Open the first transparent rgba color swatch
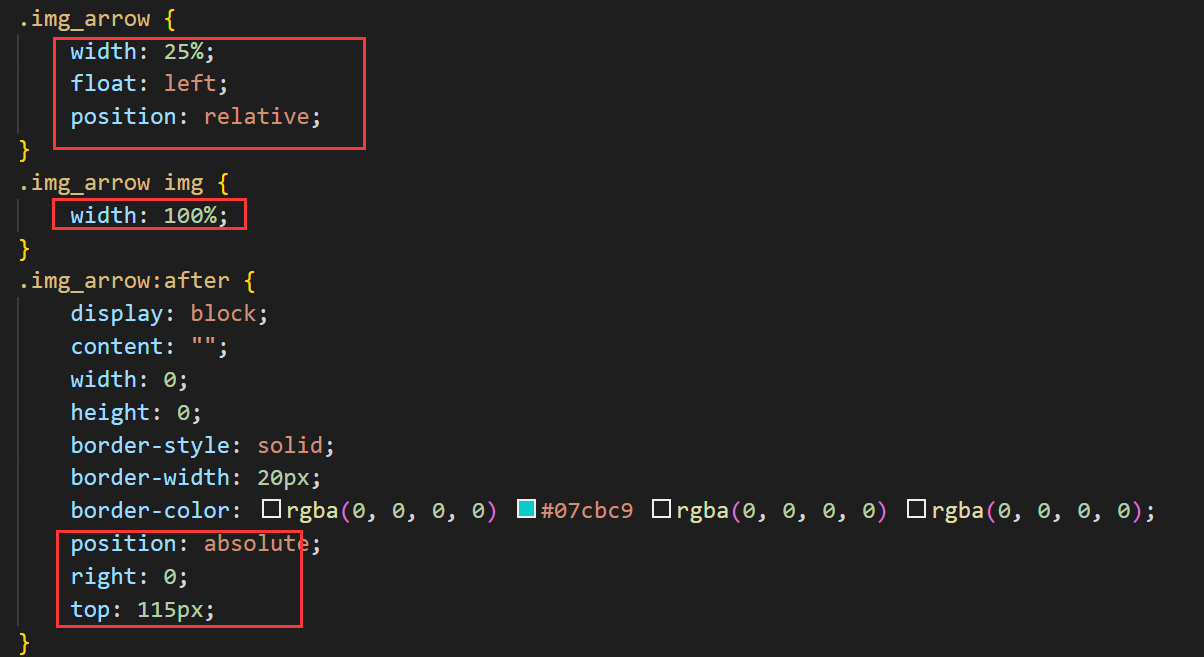 (x=271, y=510)
